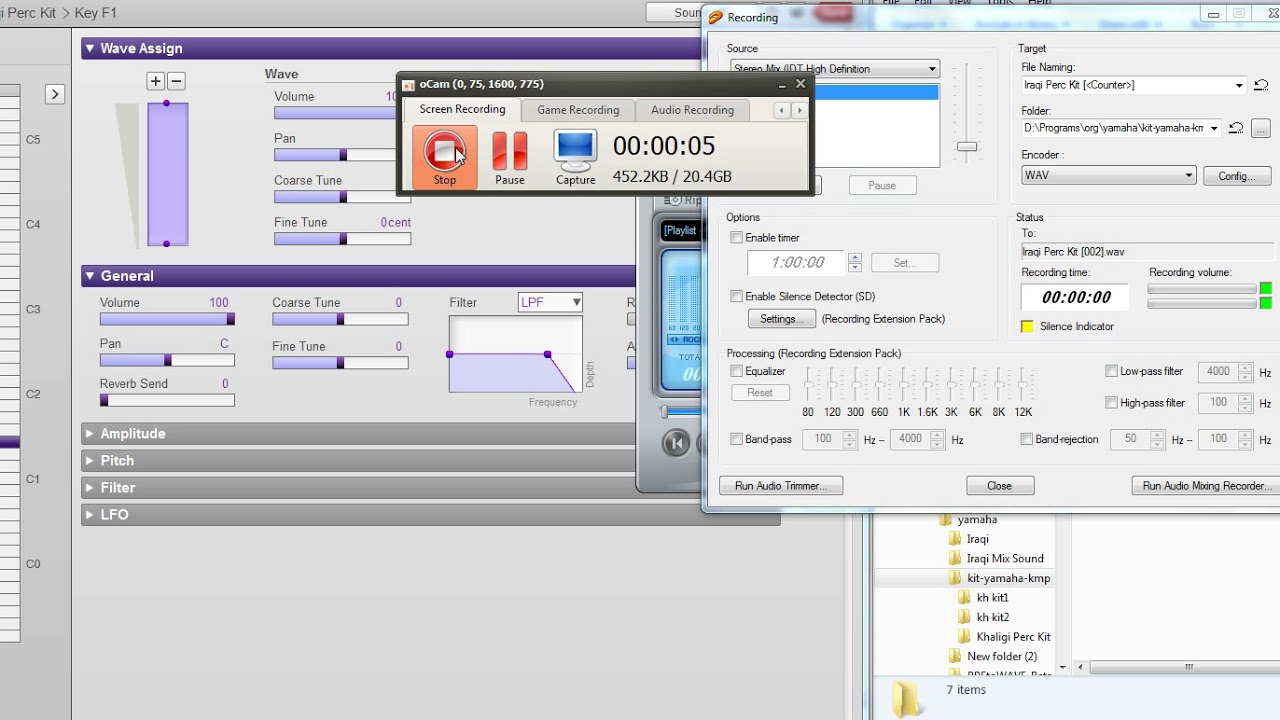Click the Low-pass filter frequency field
The image size is (1280, 720).
tap(1218, 371)
